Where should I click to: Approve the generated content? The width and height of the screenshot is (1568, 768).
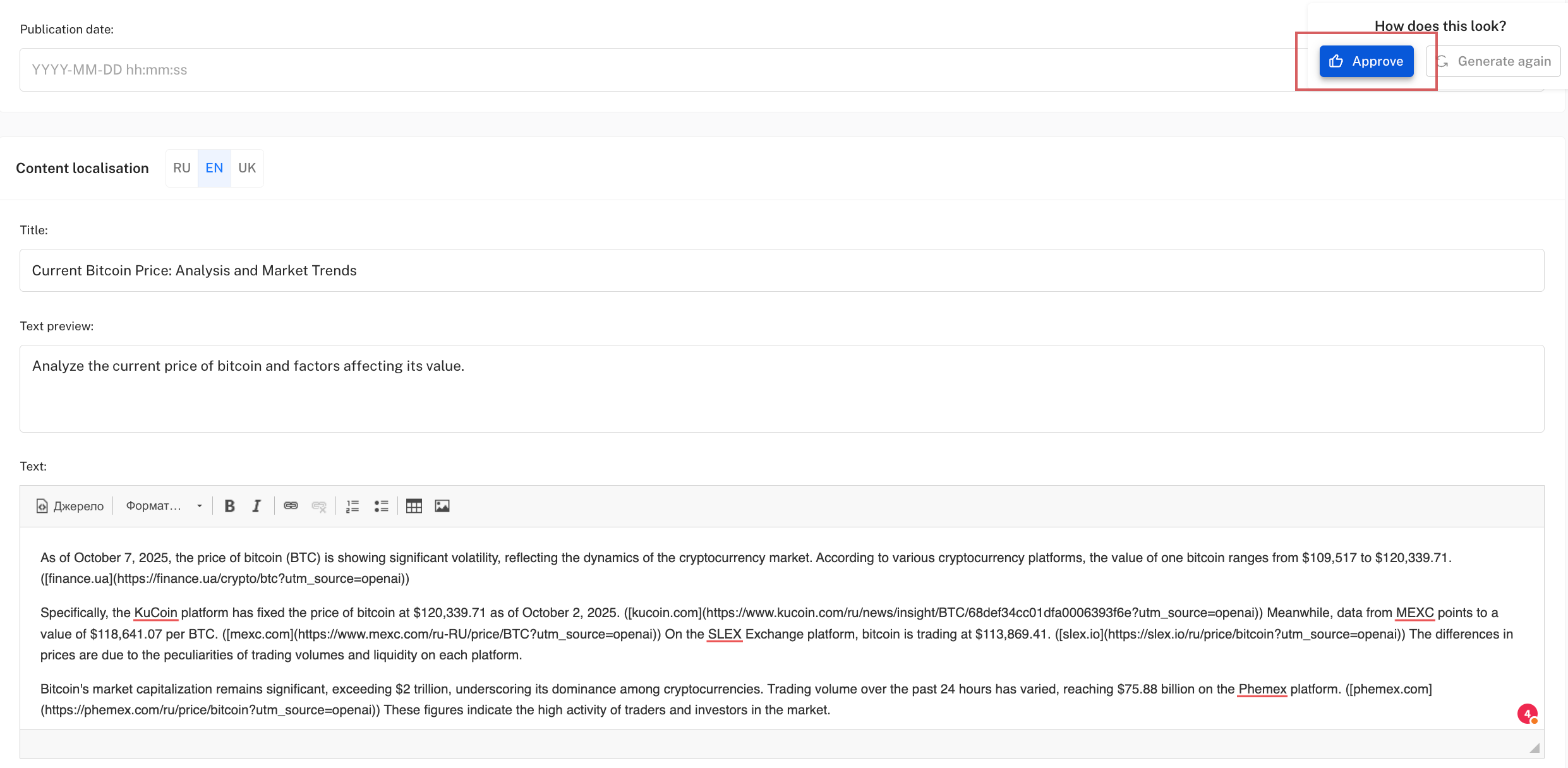[x=1366, y=61]
